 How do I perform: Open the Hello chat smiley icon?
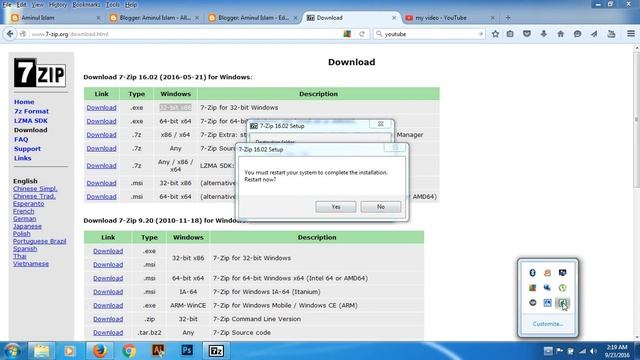577,34
